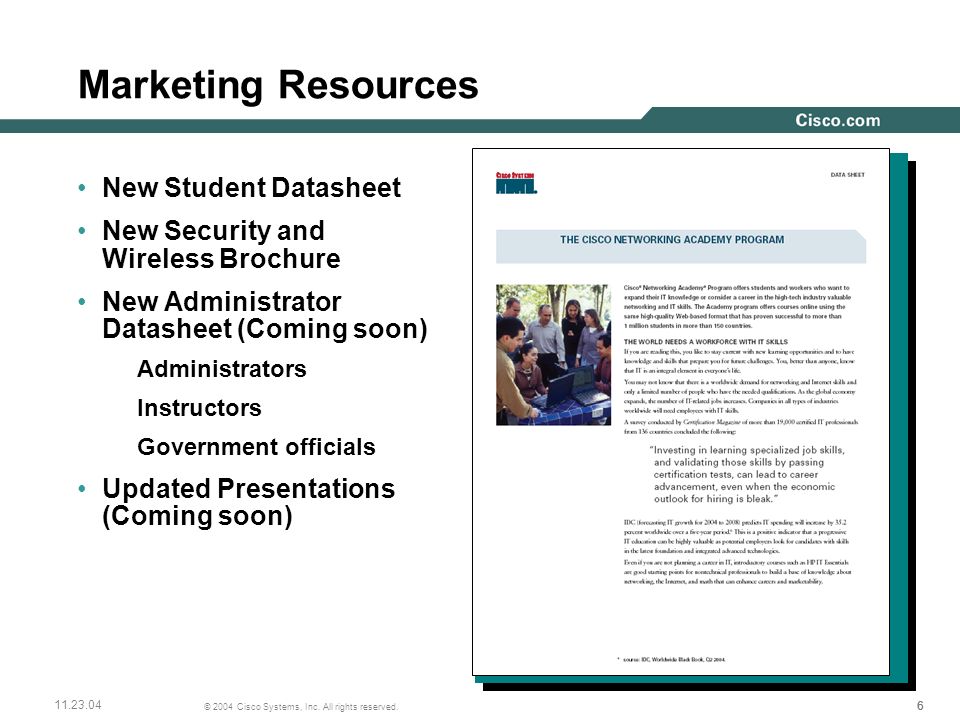This screenshot has height=720, width=960.
Task: Select 'Updated Presentations (Coming soon)' bullet
Action: coord(249,502)
